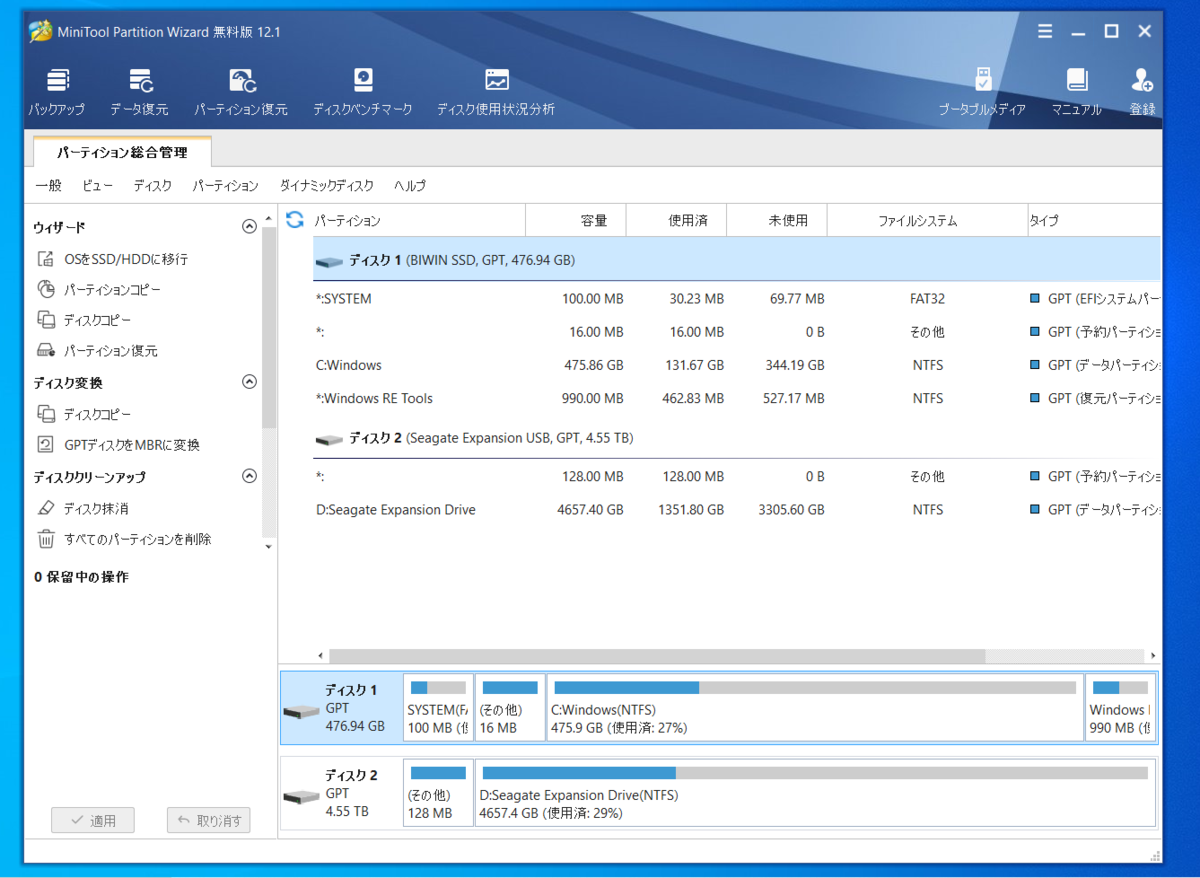Click D:Seagate Expansion Drive(NTFS) map block
The image size is (1200, 878).
pyautogui.click(x=815, y=794)
